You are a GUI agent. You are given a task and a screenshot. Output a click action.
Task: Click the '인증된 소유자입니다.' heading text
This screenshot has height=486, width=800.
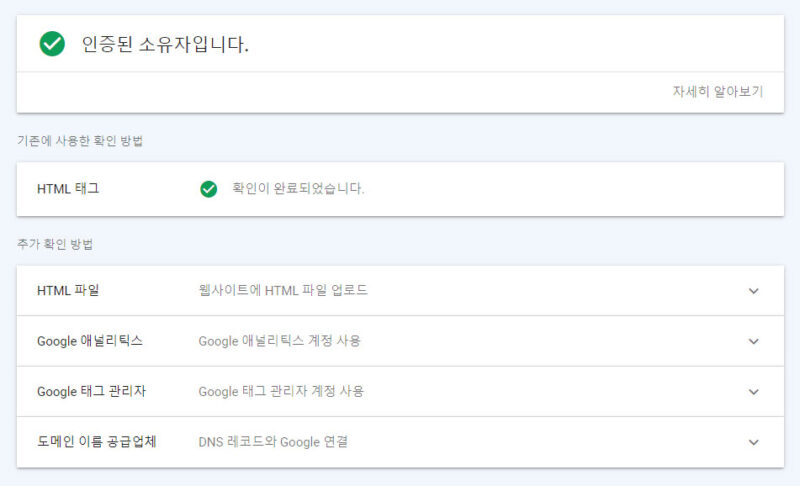pyautogui.click(x=165, y=45)
